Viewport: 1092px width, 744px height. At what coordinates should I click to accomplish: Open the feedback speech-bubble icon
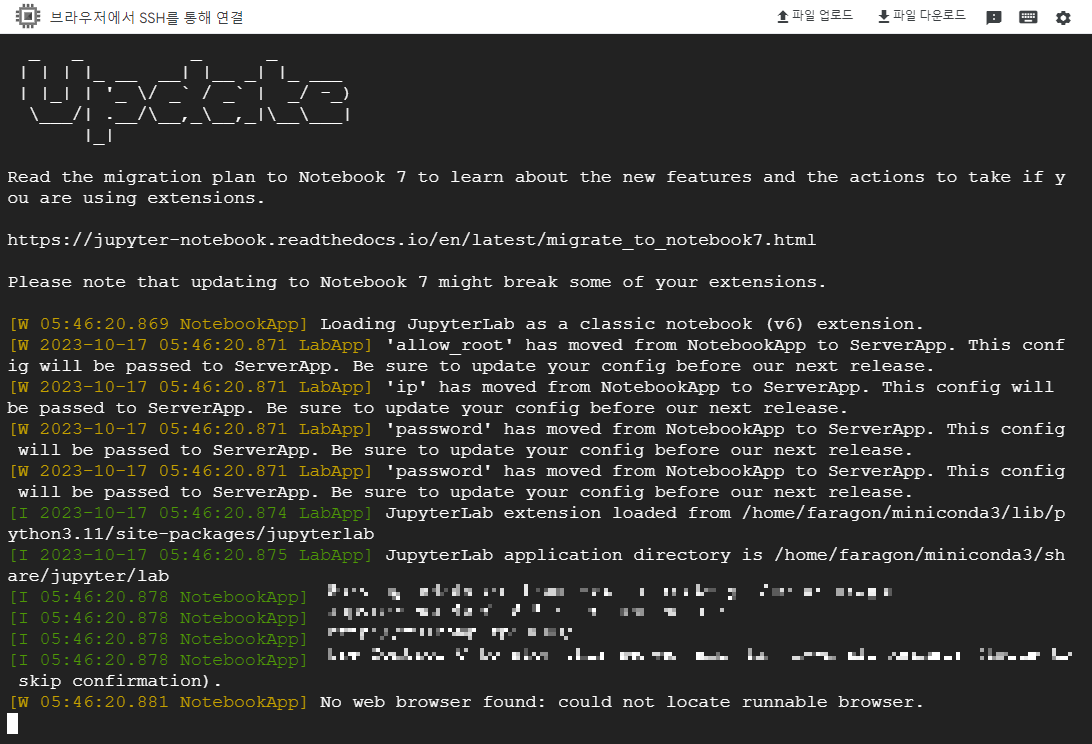point(994,17)
